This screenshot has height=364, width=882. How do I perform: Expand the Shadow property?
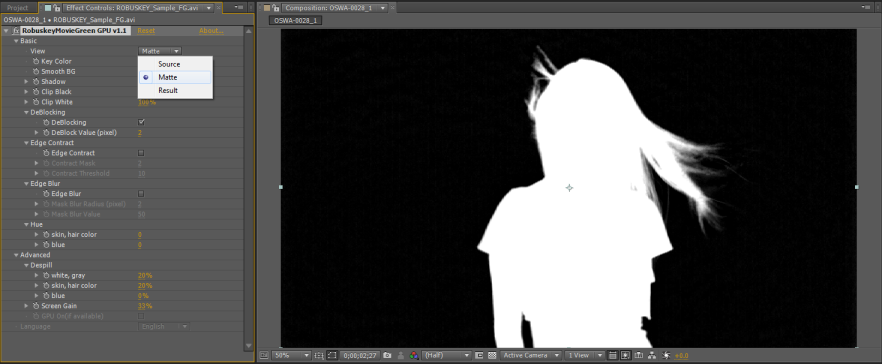coord(26,82)
